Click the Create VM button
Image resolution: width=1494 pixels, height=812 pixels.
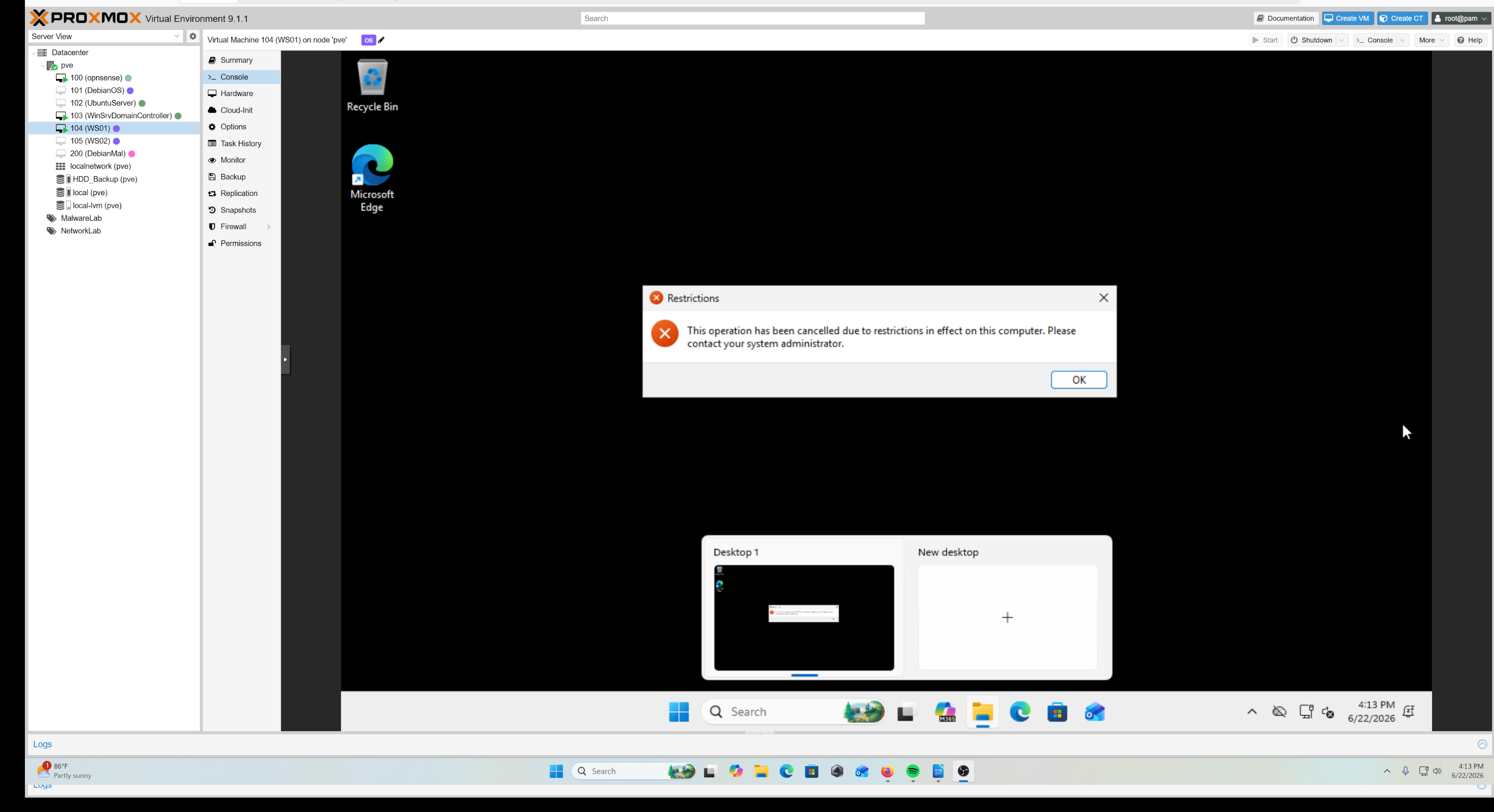pyautogui.click(x=1347, y=18)
